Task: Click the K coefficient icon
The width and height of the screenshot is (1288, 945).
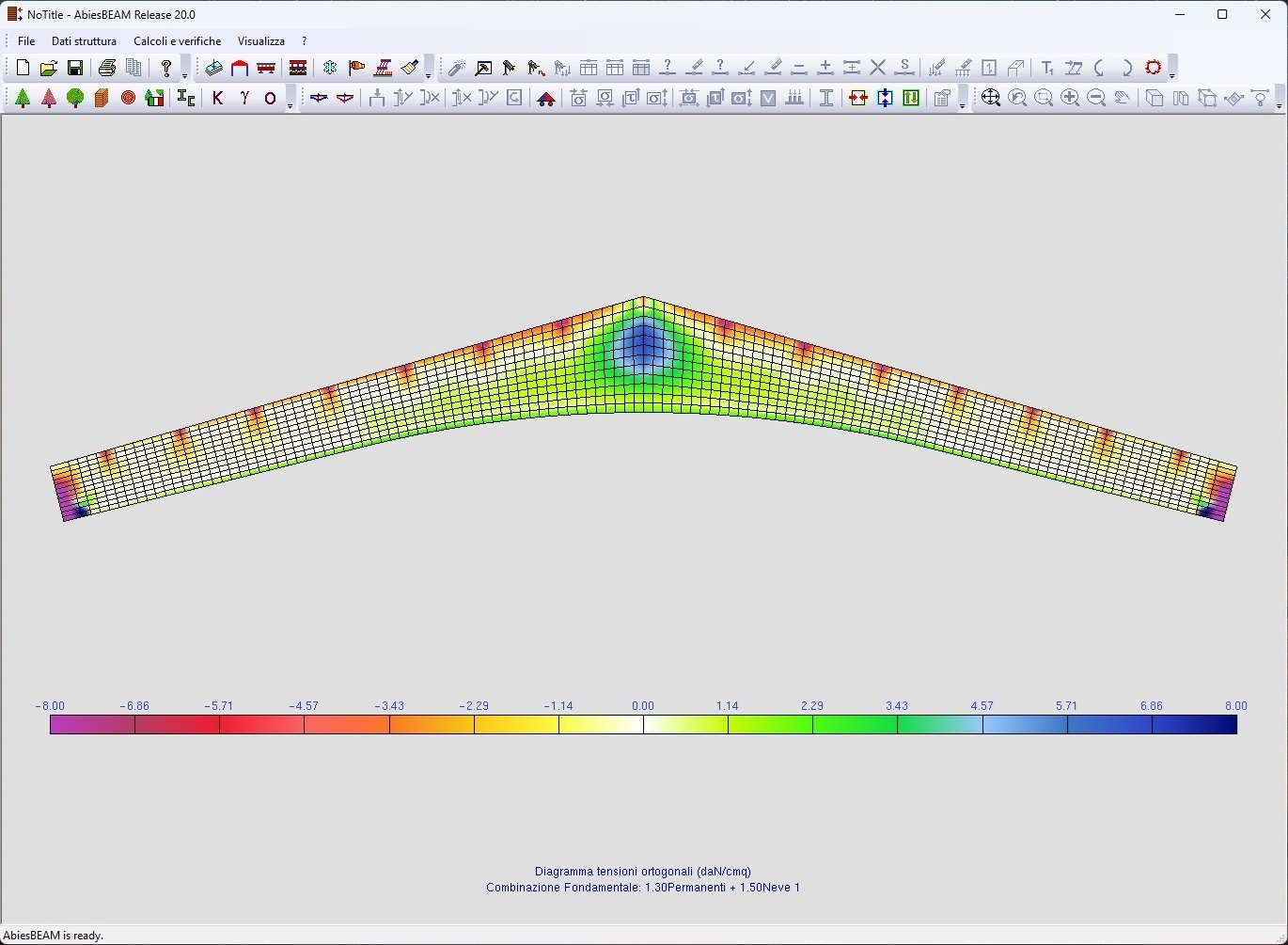Action: tap(217, 98)
